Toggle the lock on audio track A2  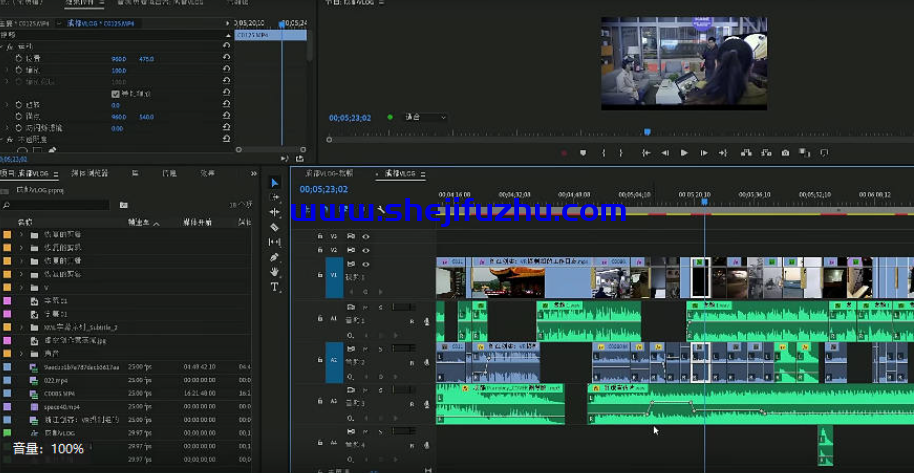coord(319,360)
